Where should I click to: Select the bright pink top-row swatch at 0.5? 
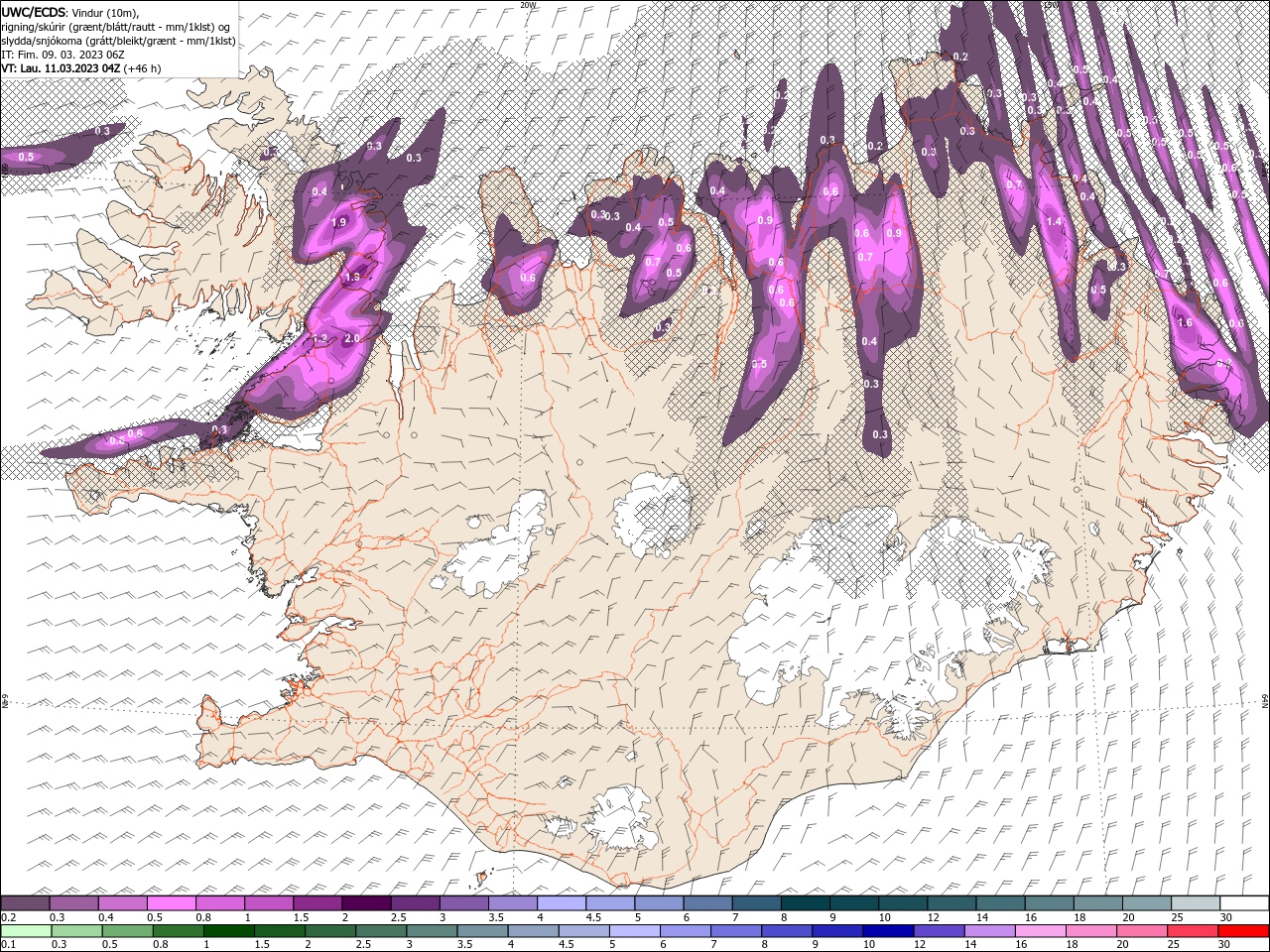pyautogui.click(x=171, y=903)
